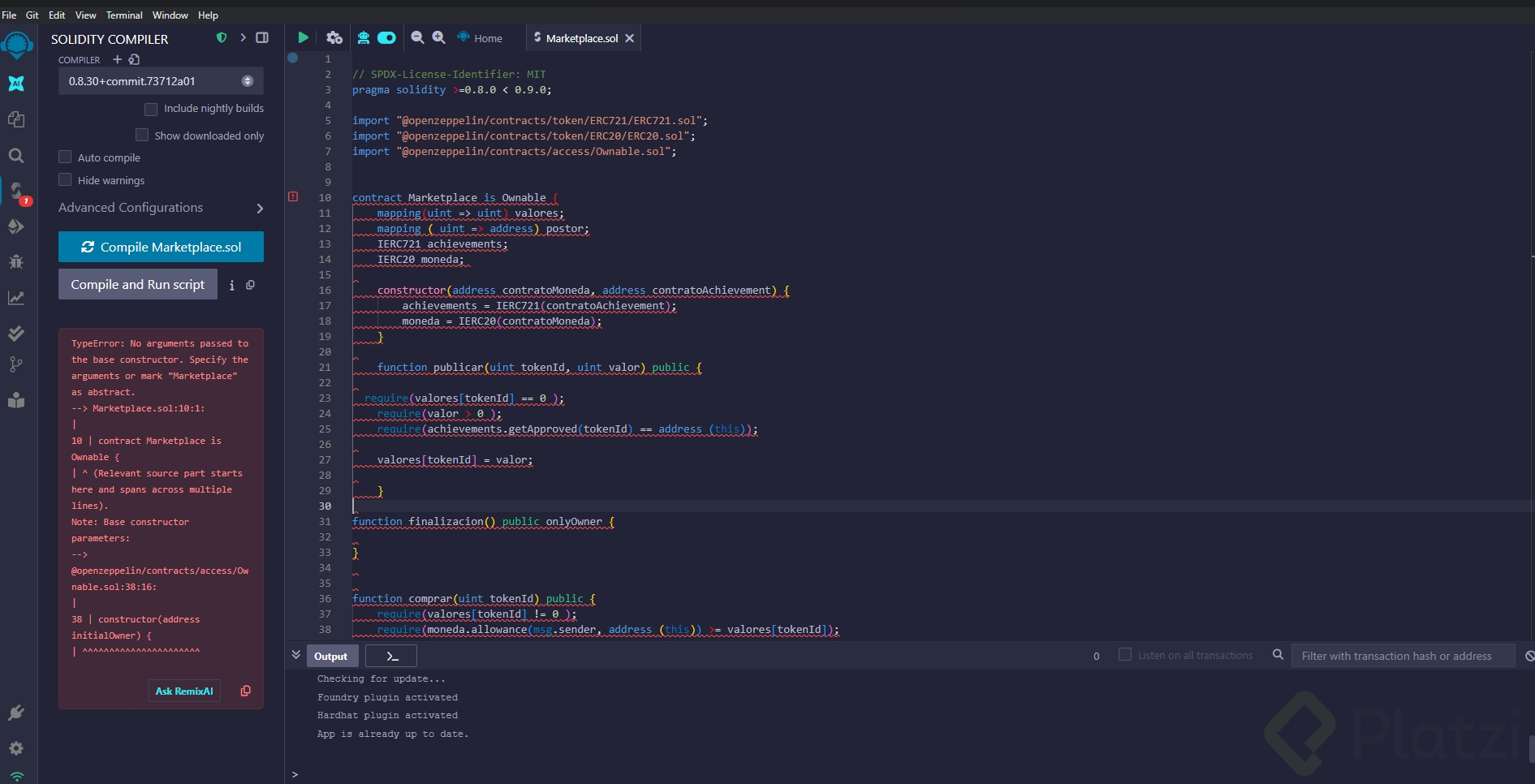Click the Ask RemixAI button

tap(184, 691)
